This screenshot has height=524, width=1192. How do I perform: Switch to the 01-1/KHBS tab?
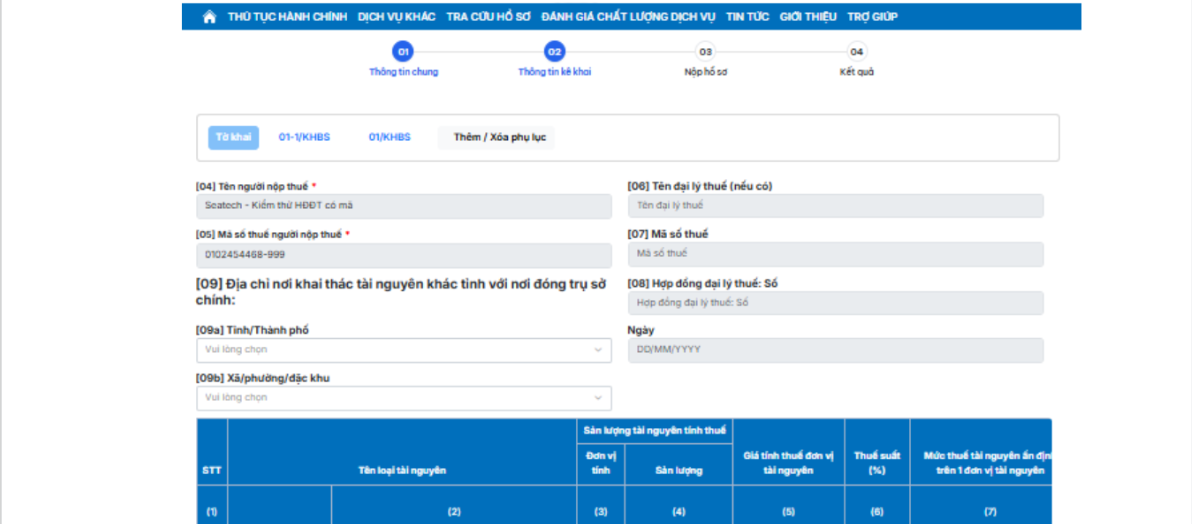click(304, 137)
